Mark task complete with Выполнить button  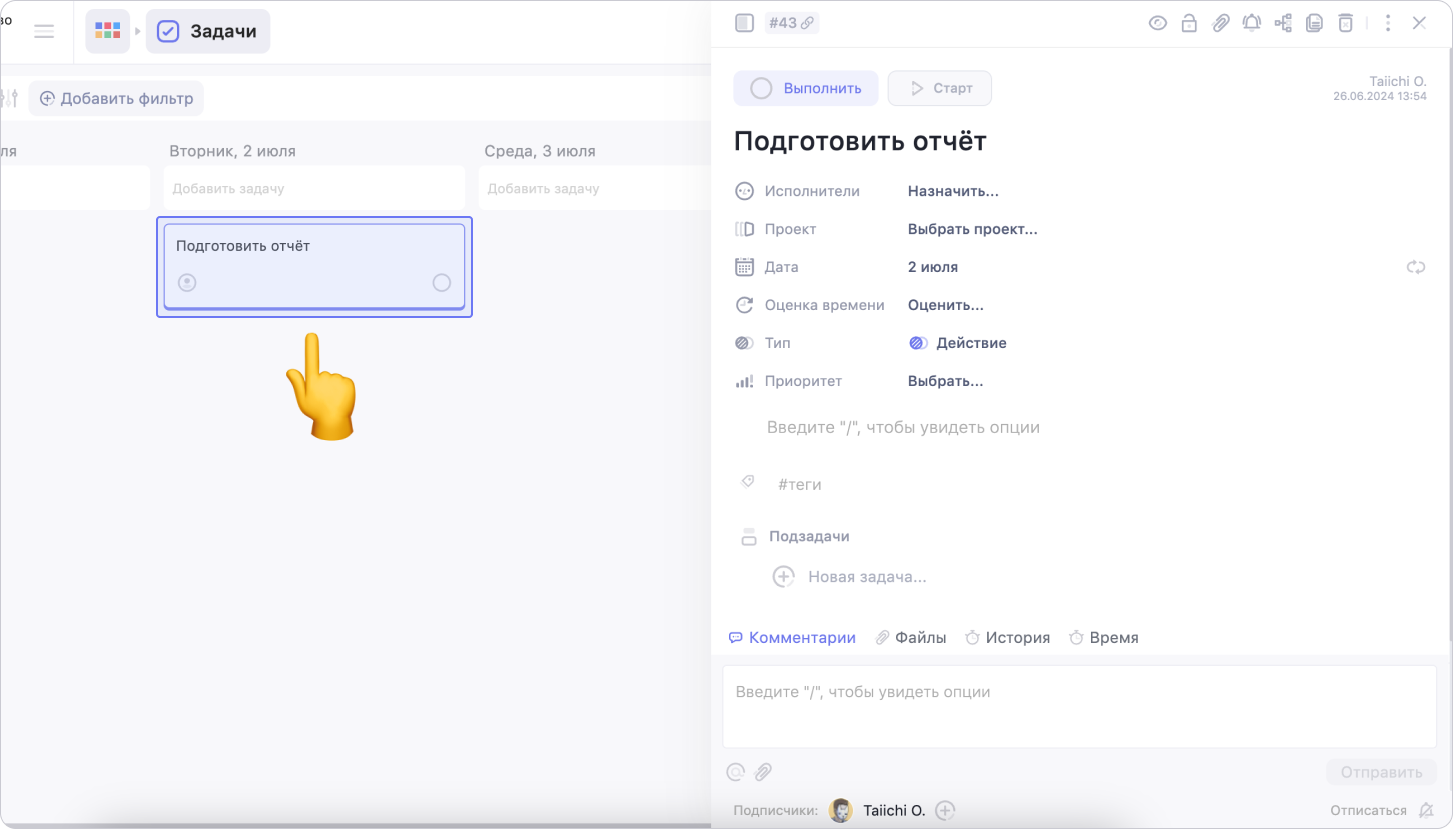coord(806,88)
